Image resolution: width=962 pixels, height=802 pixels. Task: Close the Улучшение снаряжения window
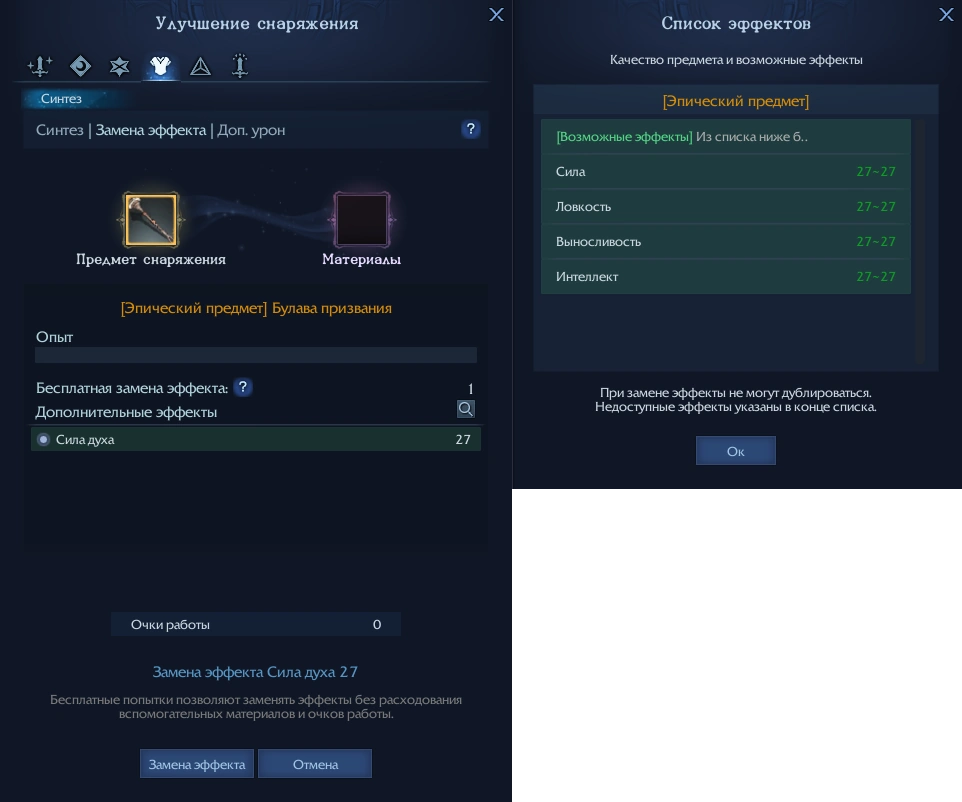[x=496, y=15]
